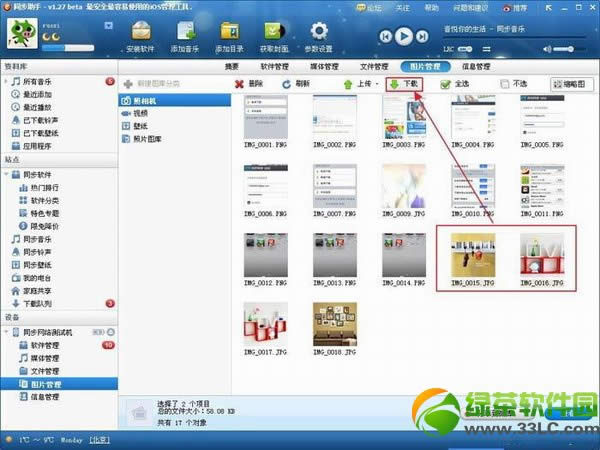
Task: Play the current music track
Action: [x=404, y=36]
